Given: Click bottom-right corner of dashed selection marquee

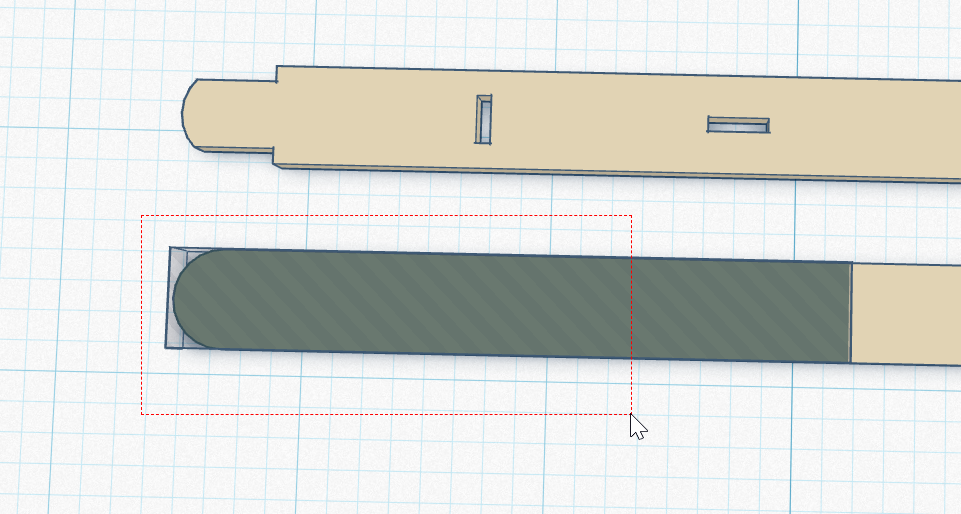Looking at the screenshot, I should click(631, 413).
